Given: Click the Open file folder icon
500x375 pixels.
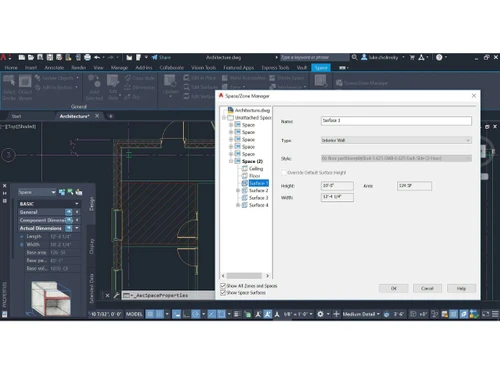Looking at the screenshot, I should pos(31,57).
